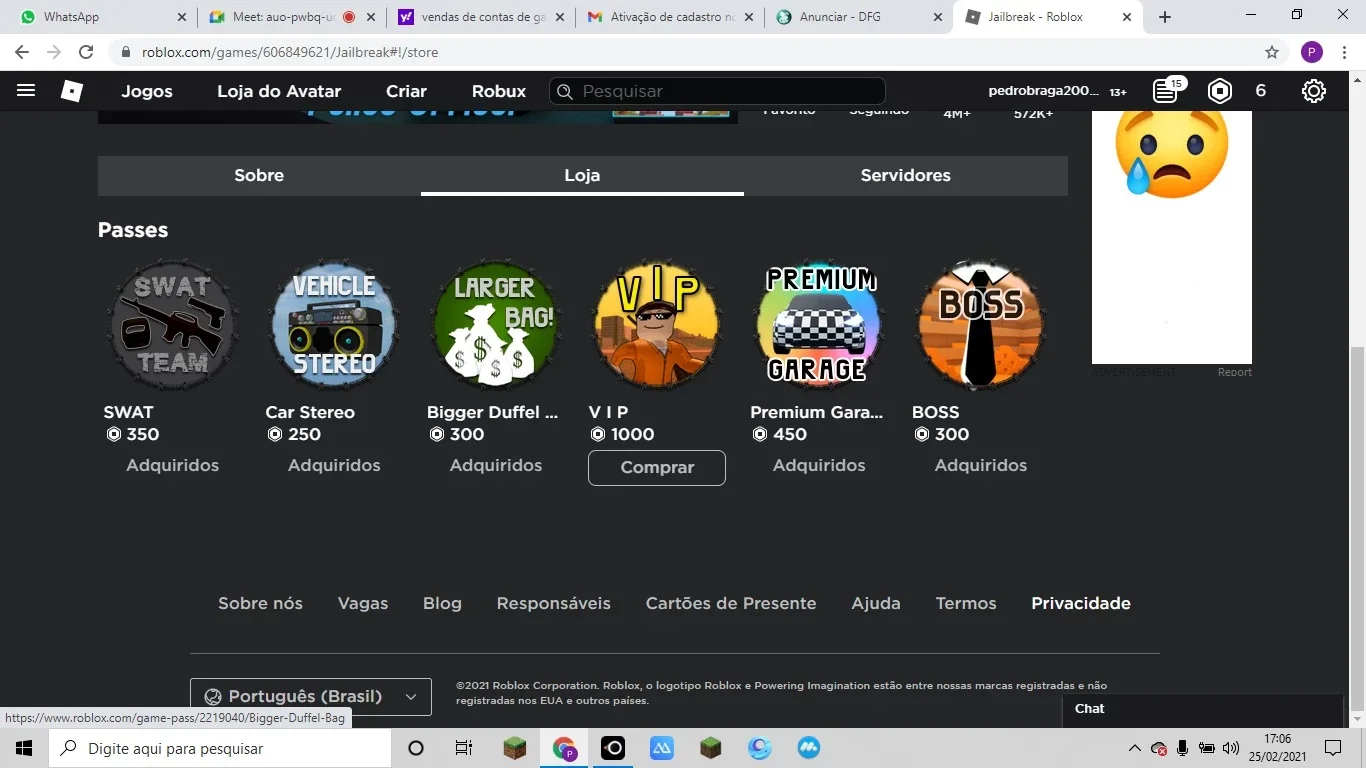
Task: Click the Windows taskbar search box
Action: point(220,748)
